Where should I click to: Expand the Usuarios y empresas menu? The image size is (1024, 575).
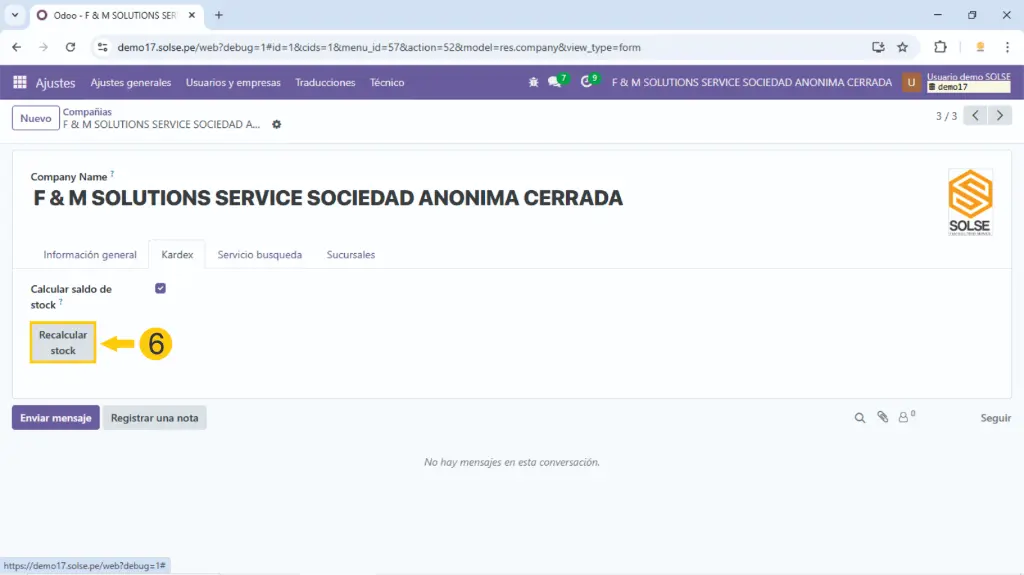click(x=233, y=83)
